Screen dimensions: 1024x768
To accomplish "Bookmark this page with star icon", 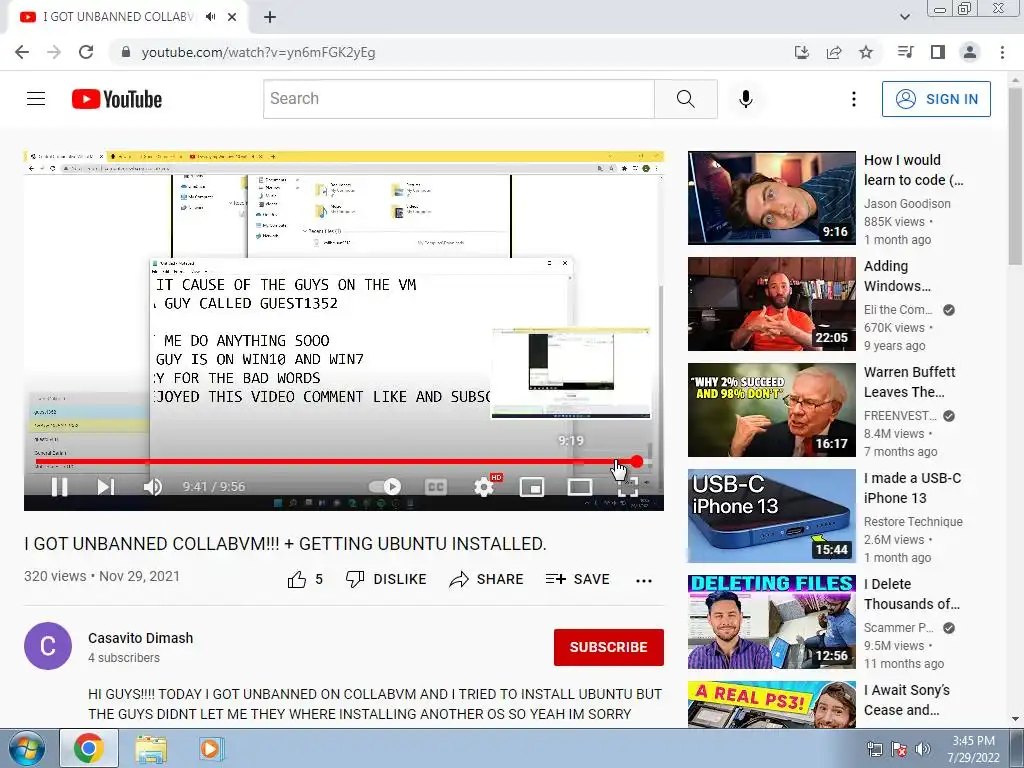I will pyautogui.click(x=866, y=52).
